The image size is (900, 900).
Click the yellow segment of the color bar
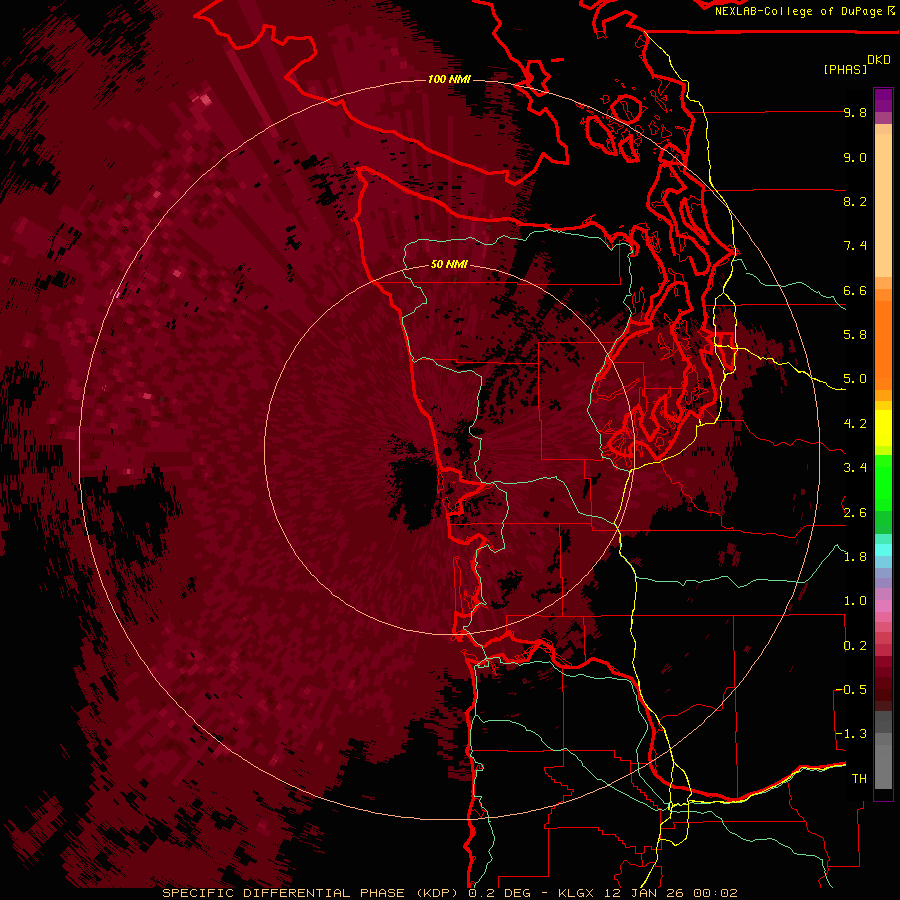tap(883, 428)
